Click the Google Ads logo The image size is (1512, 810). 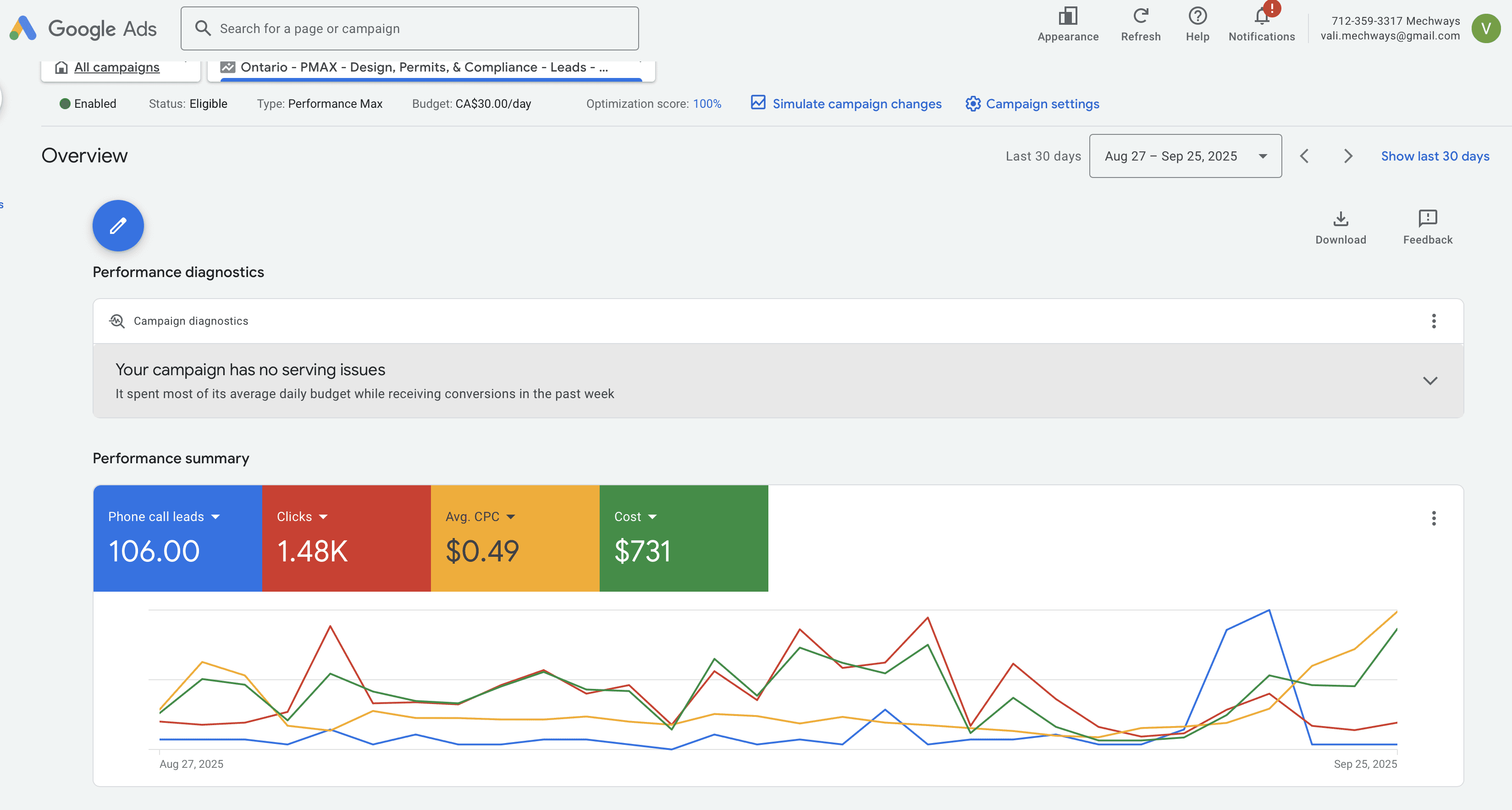(x=83, y=28)
